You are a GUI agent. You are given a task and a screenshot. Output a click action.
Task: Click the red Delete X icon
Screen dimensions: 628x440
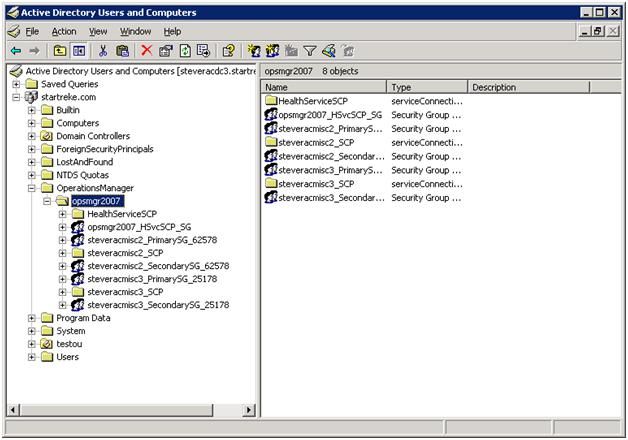(x=147, y=51)
